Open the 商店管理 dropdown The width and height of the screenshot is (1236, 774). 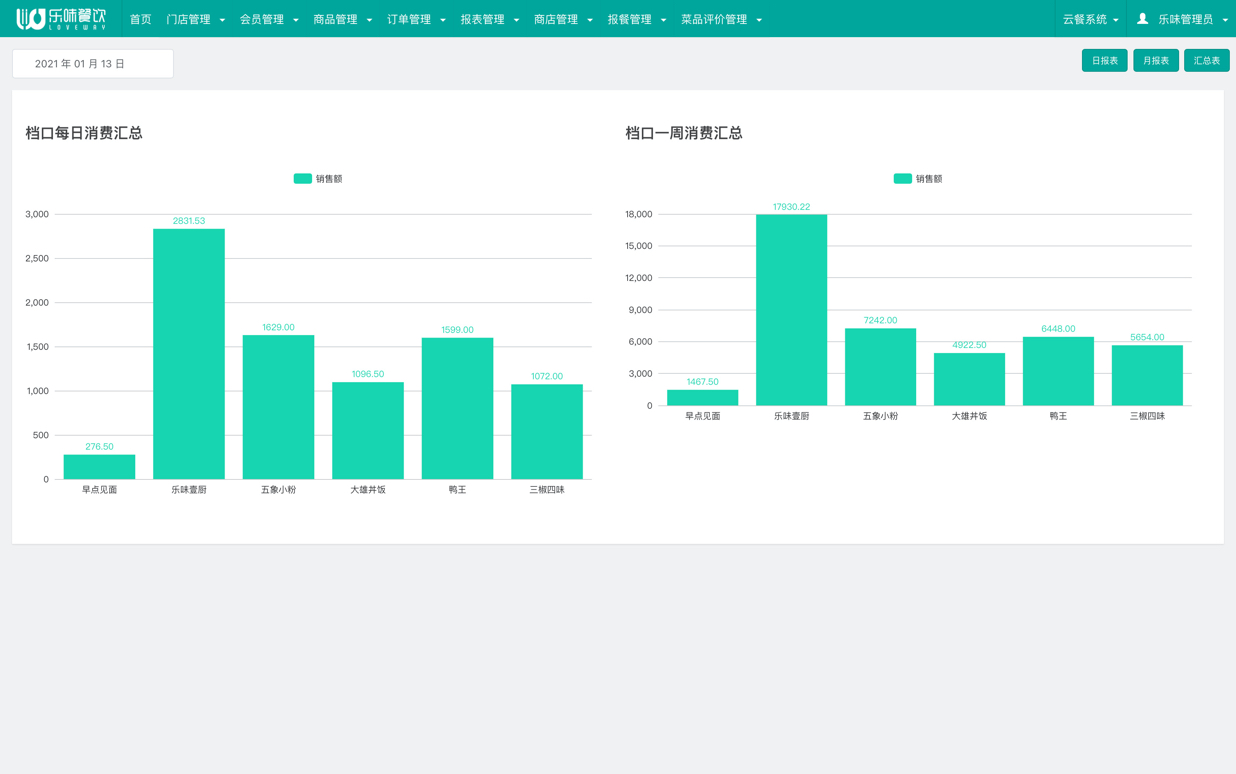[x=563, y=19]
